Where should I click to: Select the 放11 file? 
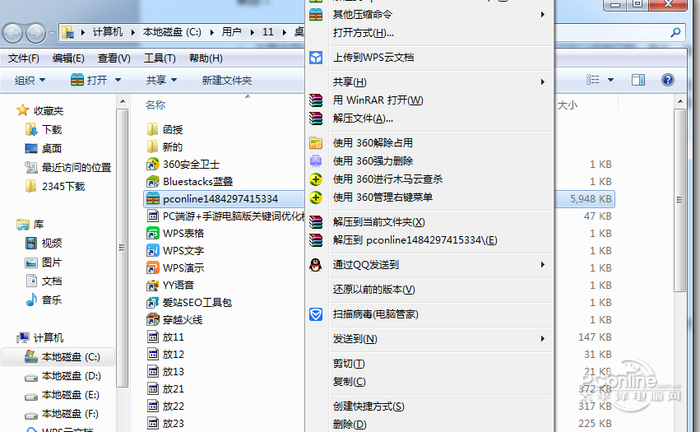pos(166,337)
